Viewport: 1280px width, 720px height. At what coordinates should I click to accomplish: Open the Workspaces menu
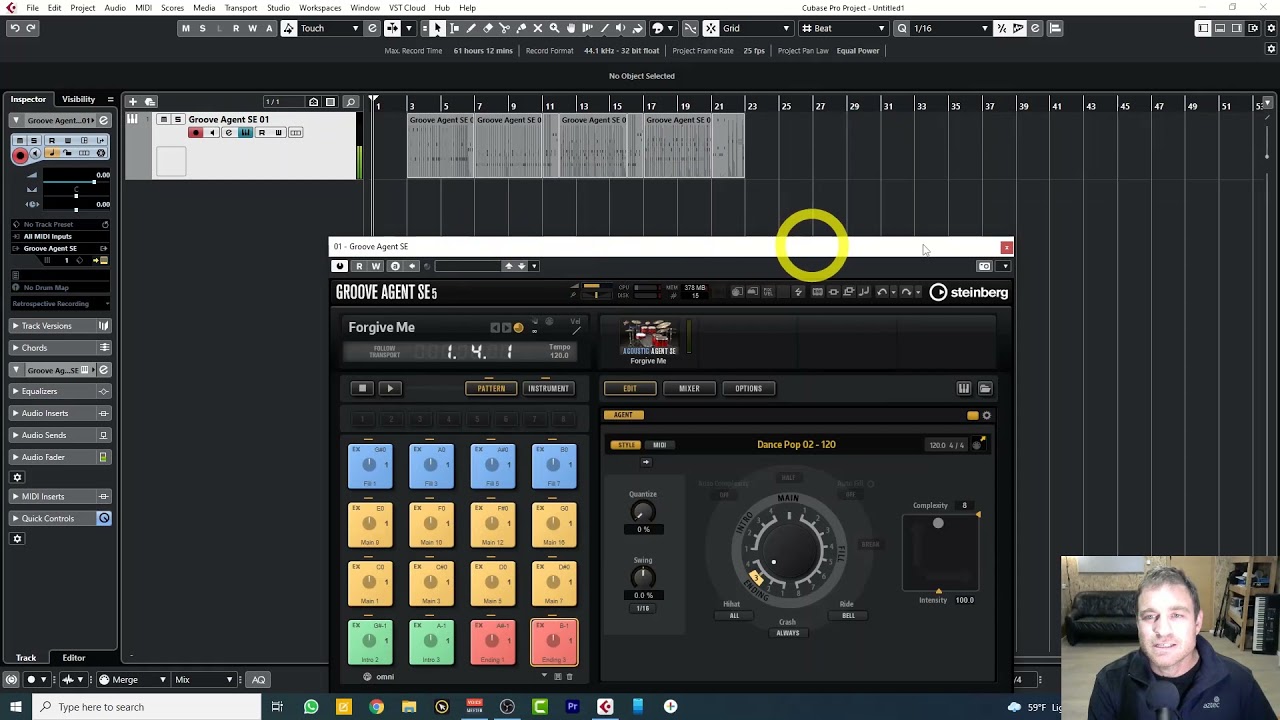click(x=320, y=8)
